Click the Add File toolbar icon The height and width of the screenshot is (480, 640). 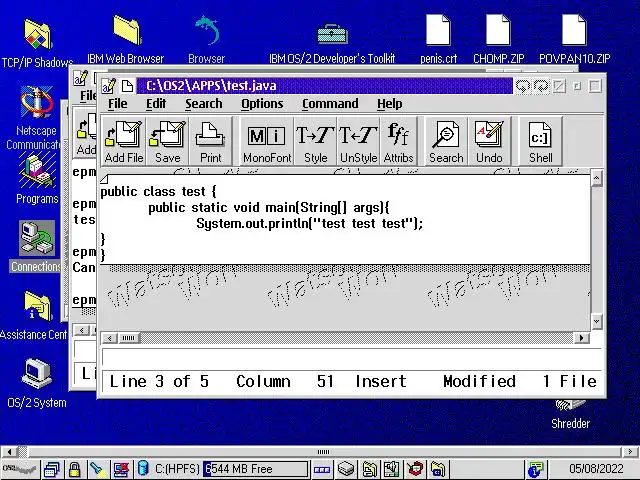coord(124,141)
